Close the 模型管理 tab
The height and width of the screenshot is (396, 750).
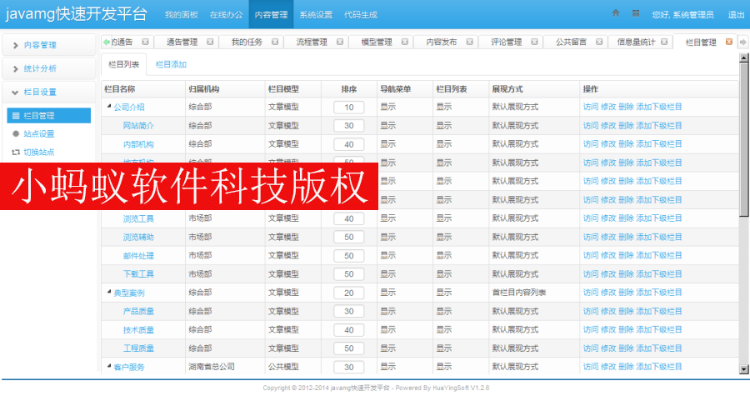(405, 42)
